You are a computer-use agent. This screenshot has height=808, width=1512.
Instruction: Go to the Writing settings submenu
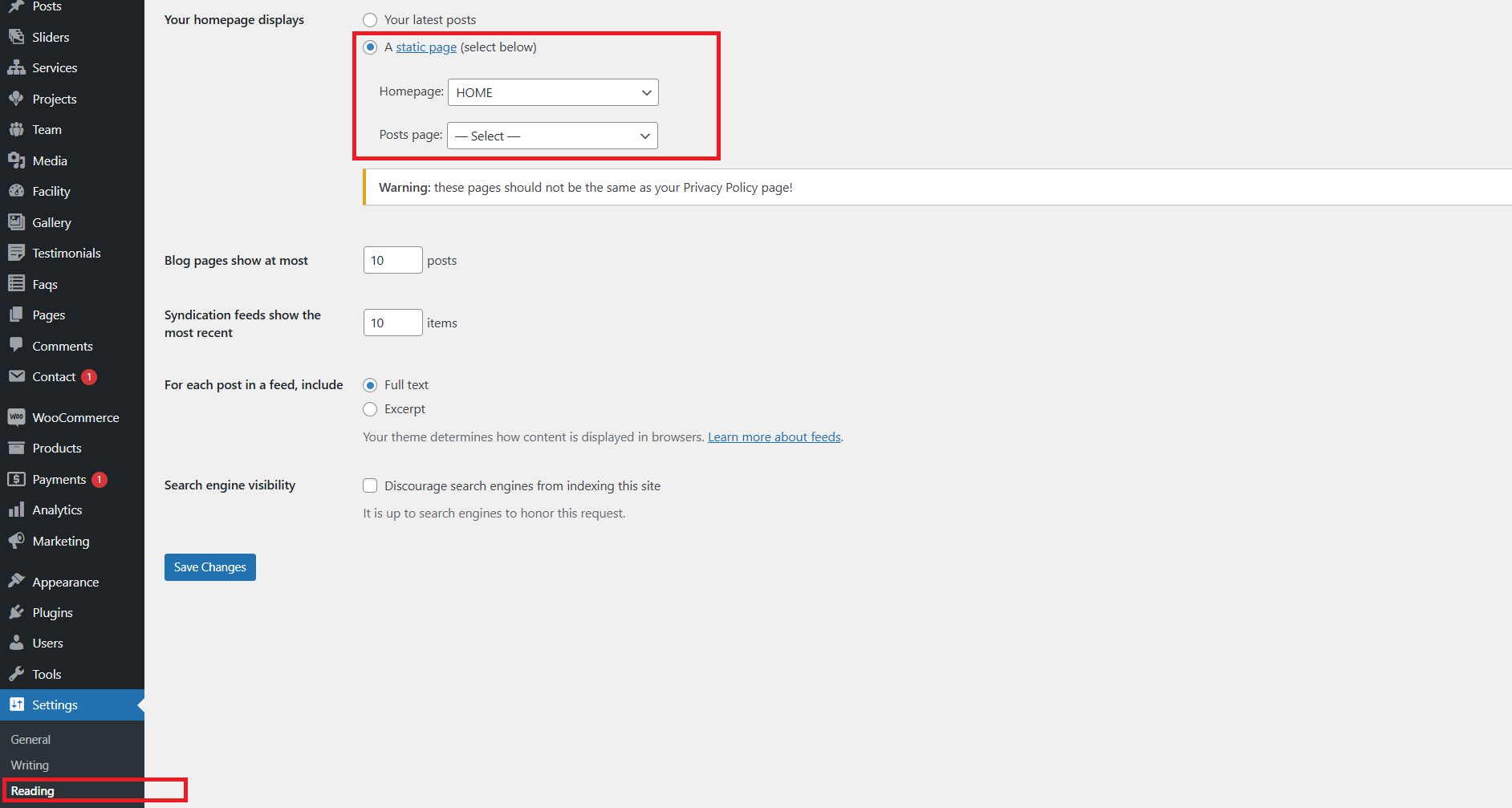[30, 765]
